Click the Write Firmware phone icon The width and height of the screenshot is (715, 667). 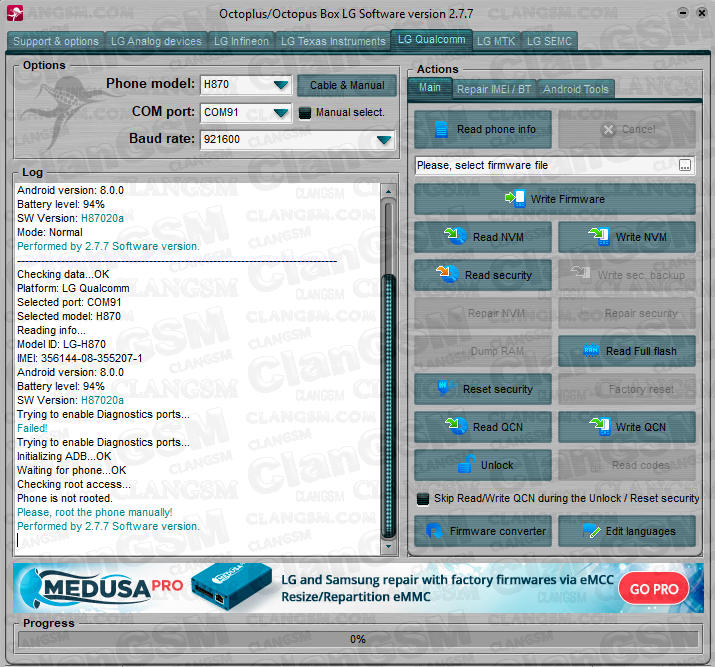coord(515,199)
